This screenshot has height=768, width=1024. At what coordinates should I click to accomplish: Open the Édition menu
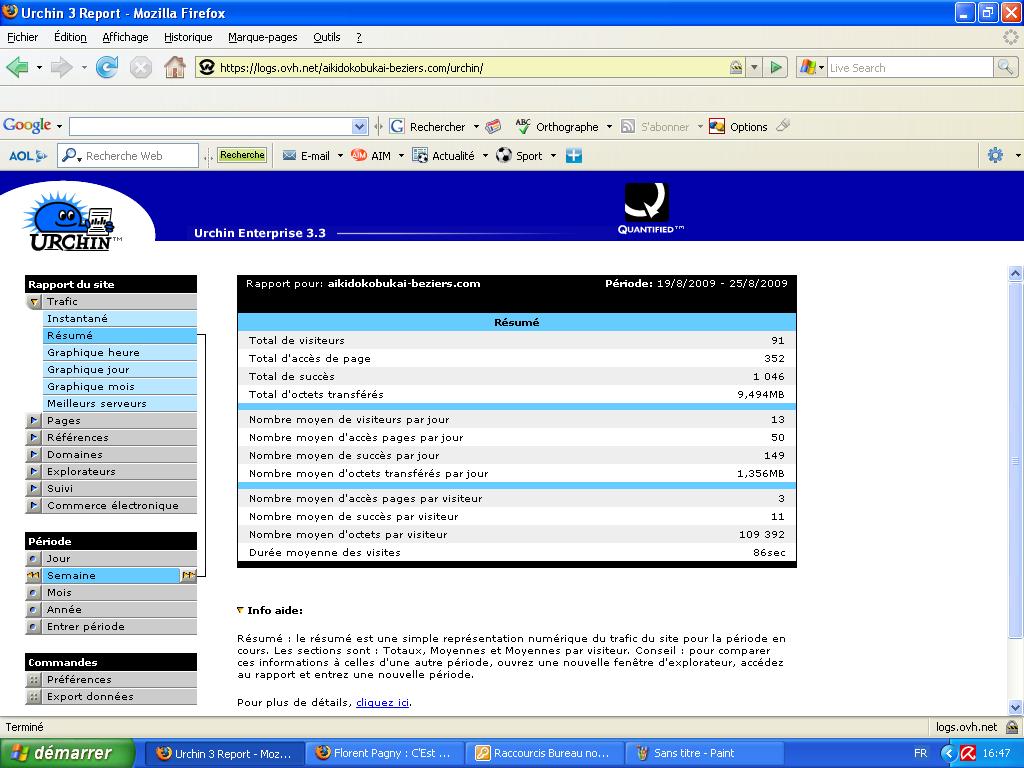point(70,37)
